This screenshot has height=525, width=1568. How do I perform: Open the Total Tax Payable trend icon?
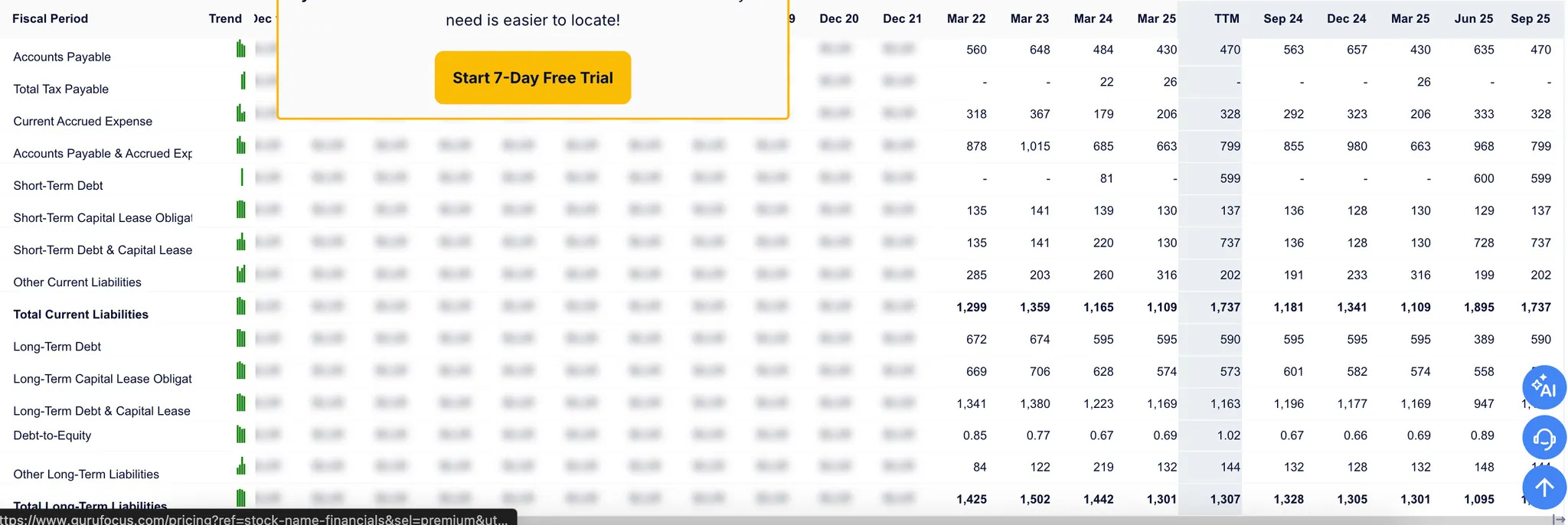(x=243, y=80)
